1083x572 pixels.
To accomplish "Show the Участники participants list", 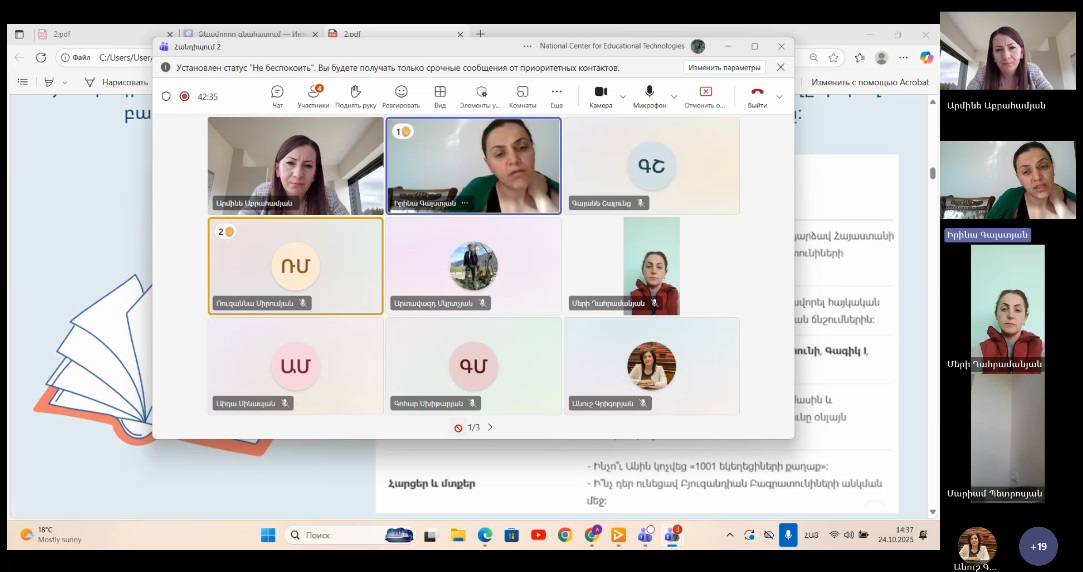I will click(x=313, y=96).
